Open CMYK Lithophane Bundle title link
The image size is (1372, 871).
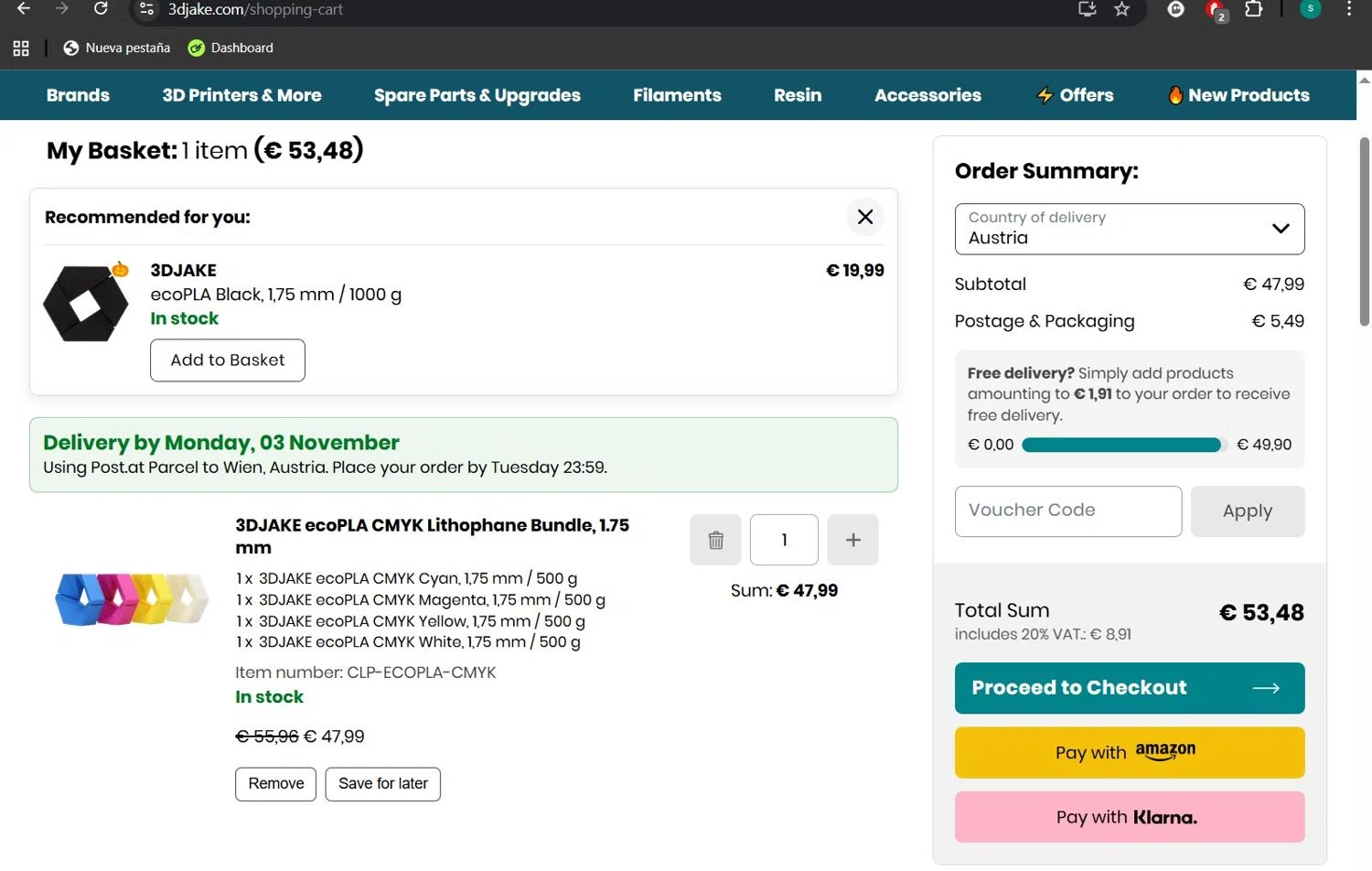(432, 536)
